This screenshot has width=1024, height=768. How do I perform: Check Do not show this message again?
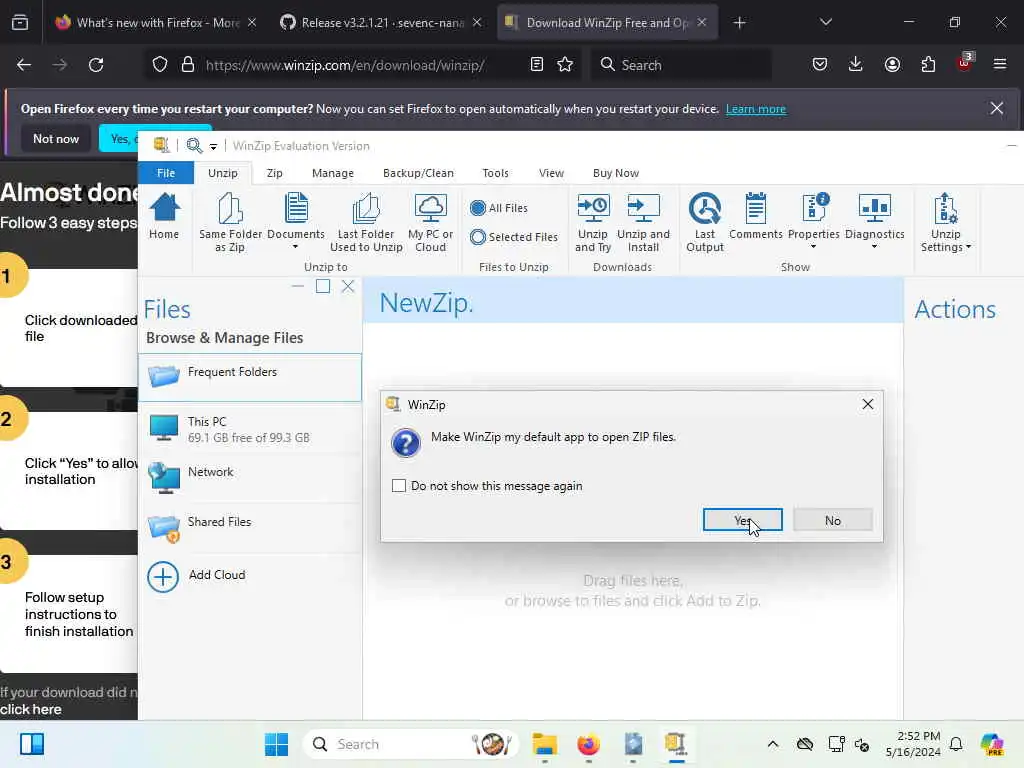398,486
